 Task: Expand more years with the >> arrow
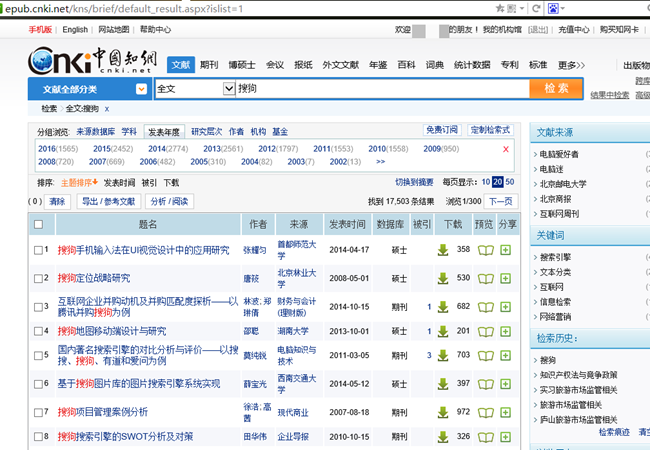pos(381,162)
